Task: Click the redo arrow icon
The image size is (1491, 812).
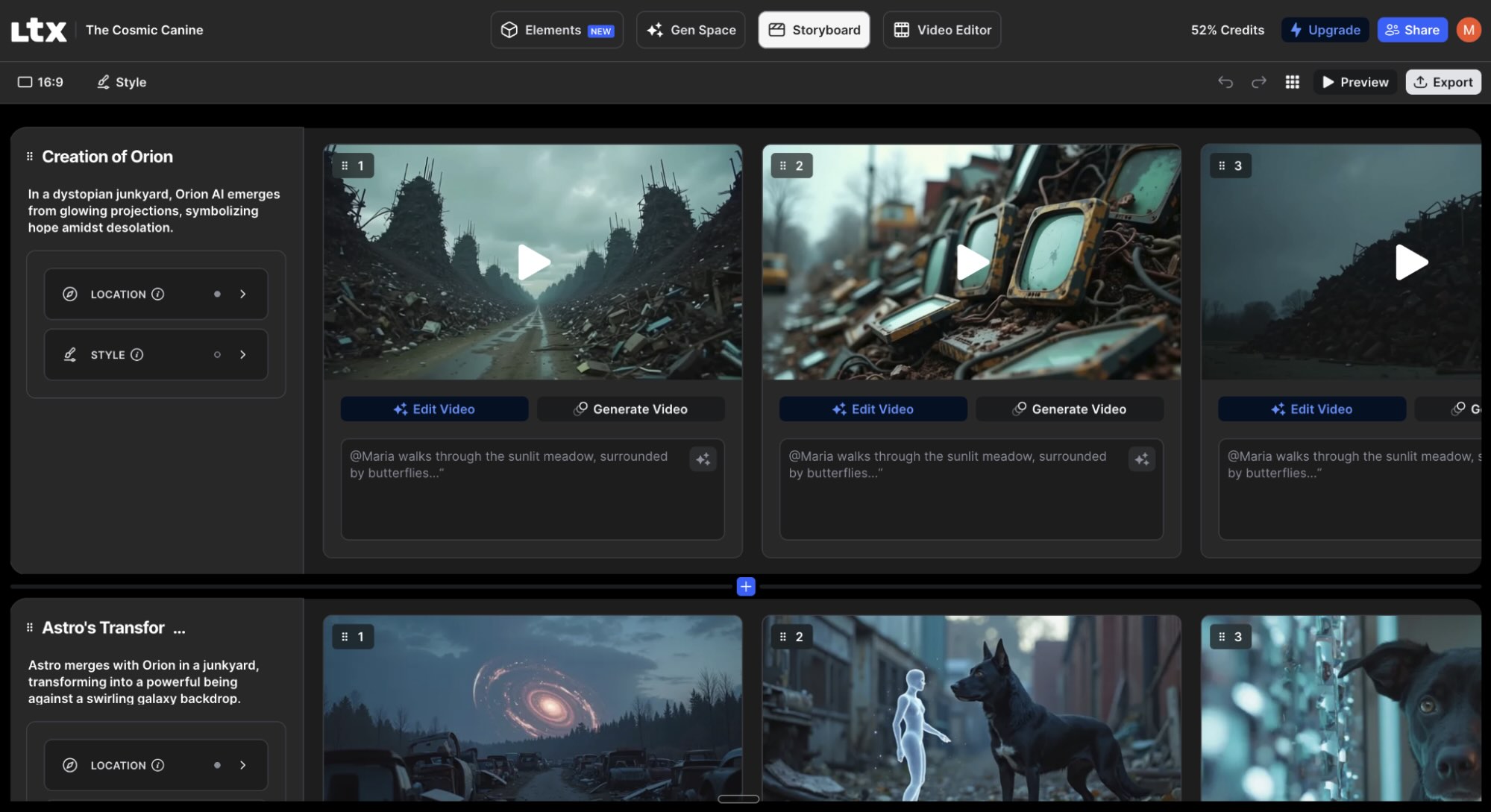Action: tap(1259, 82)
